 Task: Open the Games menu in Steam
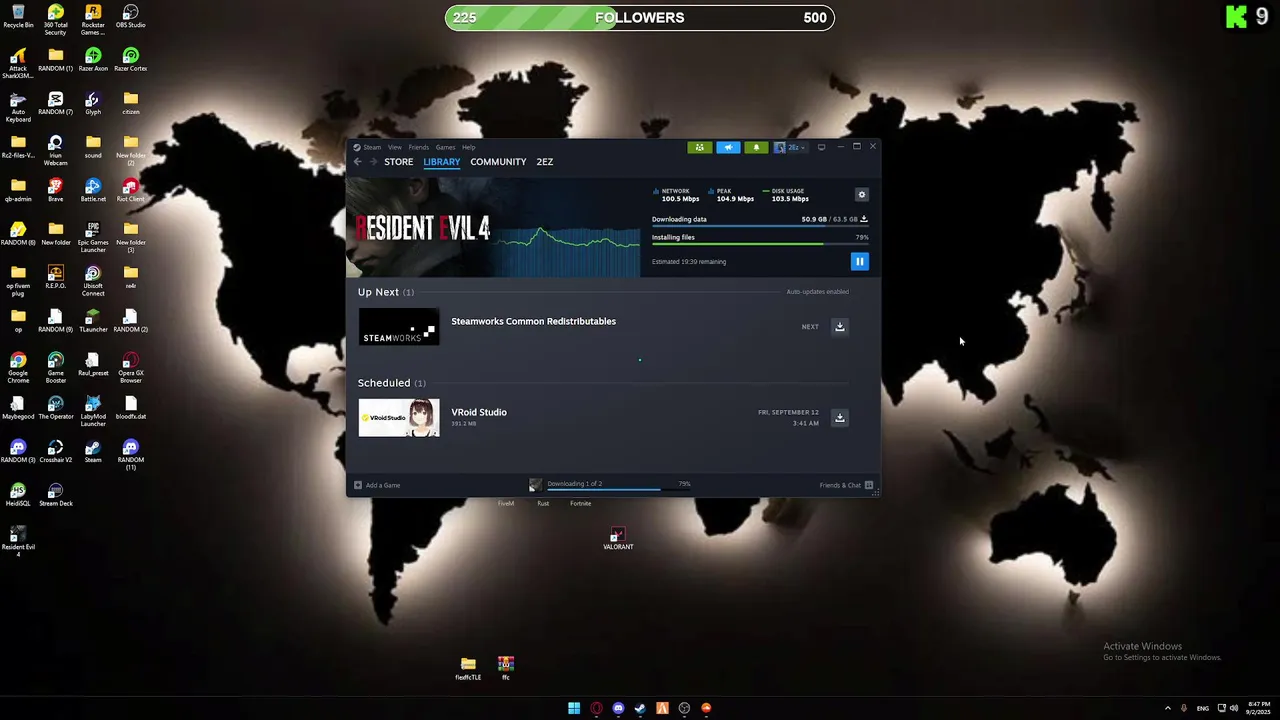(x=445, y=147)
